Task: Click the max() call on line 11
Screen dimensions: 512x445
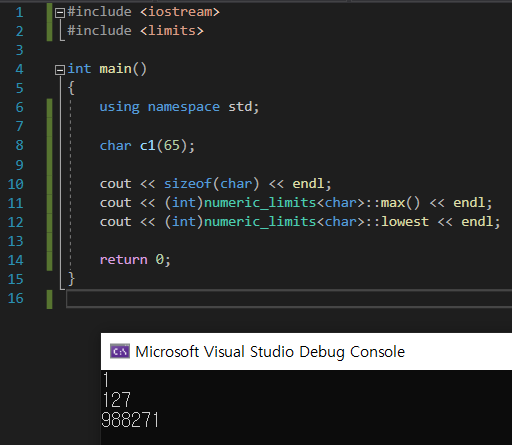Action: click(400, 203)
